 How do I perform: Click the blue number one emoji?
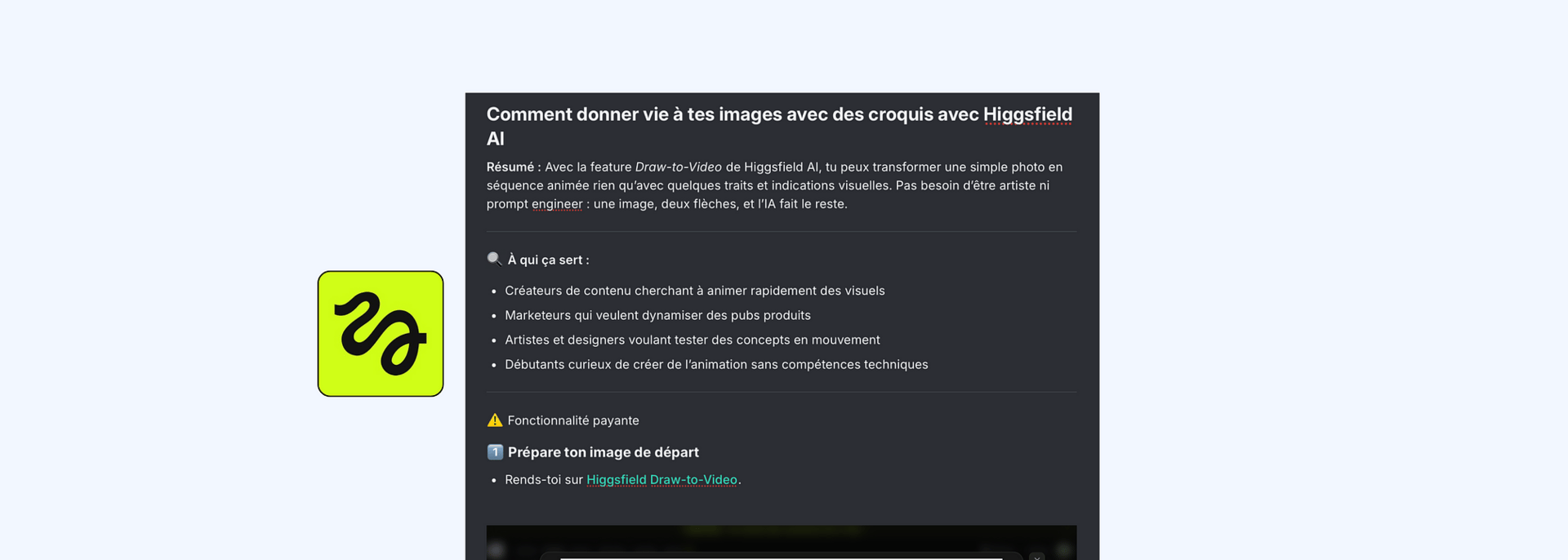coord(495,452)
